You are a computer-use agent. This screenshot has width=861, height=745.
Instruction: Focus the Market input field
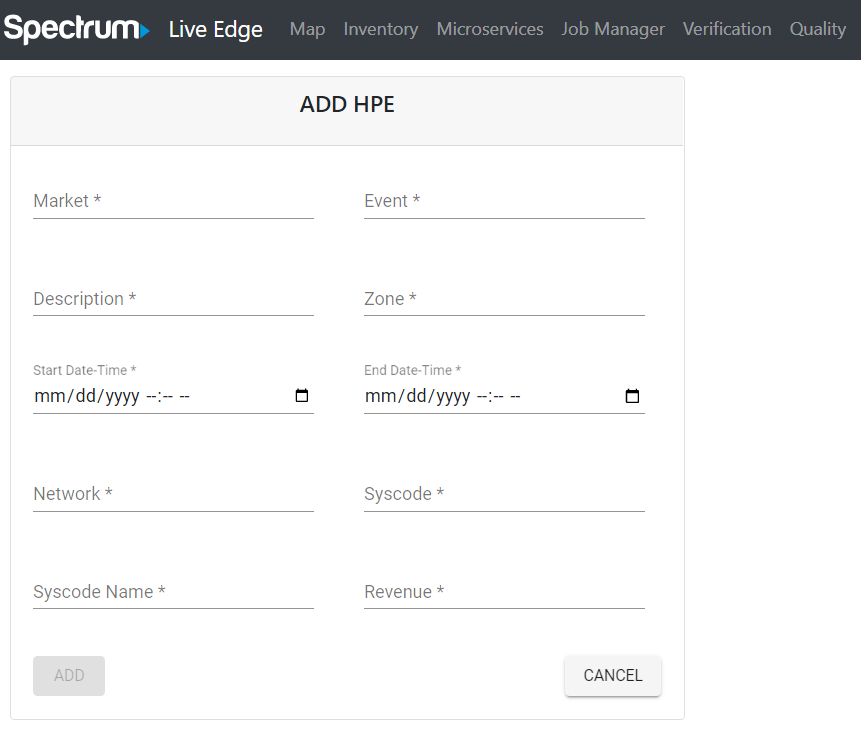pos(173,201)
